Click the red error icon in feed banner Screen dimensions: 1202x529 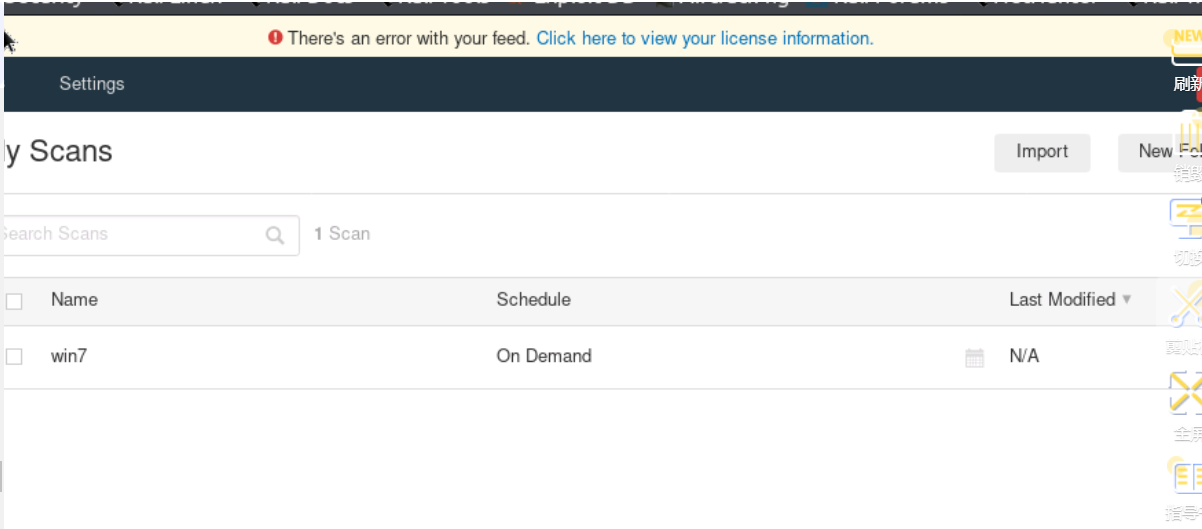tap(276, 38)
